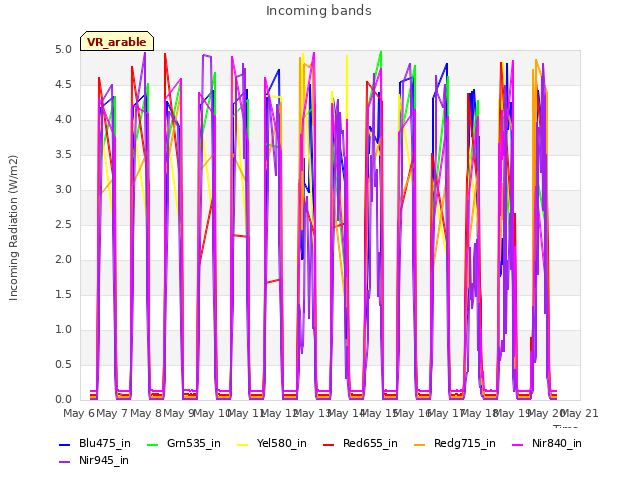640x480 pixels.
Task: Click the orange Redg715_in legend color marker
Action: click(419, 444)
